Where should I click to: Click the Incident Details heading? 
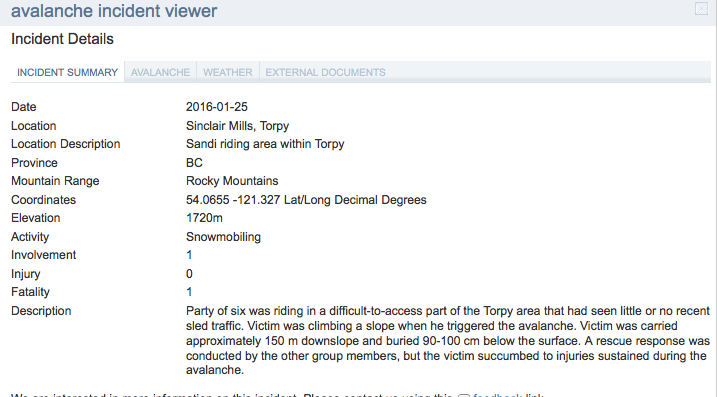coord(62,39)
